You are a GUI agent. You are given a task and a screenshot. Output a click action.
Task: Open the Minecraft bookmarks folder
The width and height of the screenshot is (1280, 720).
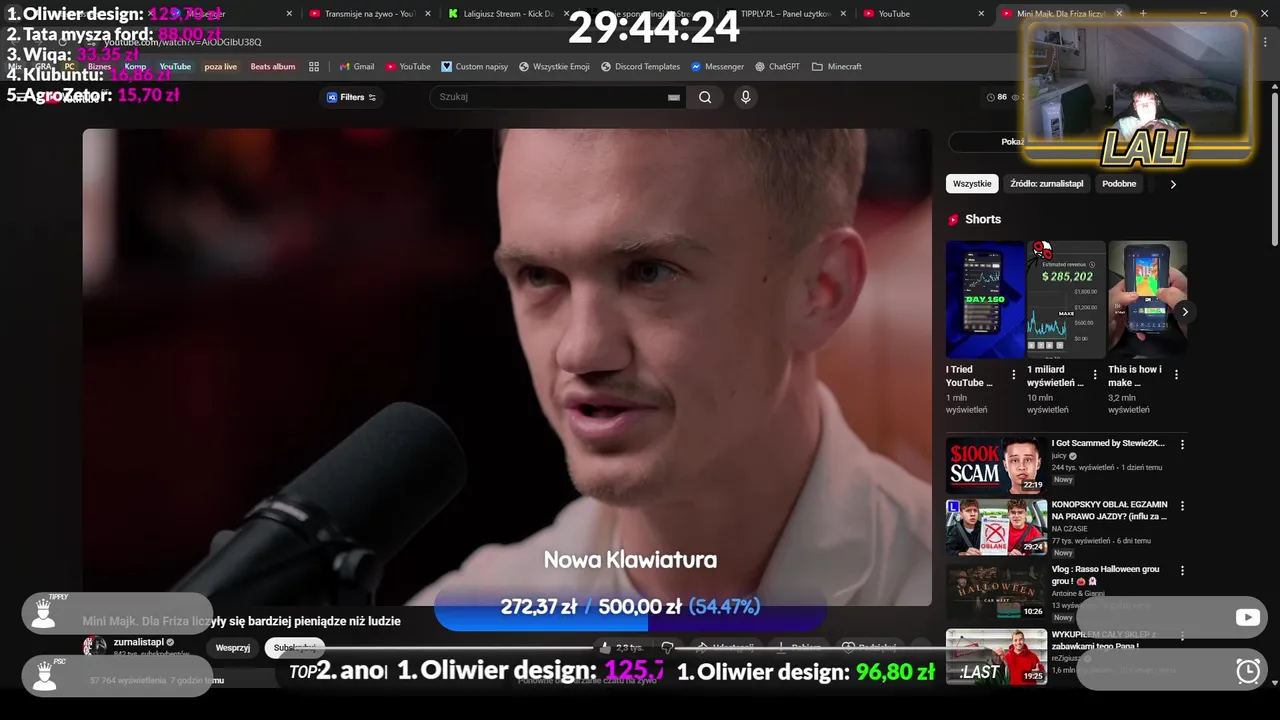coord(837,67)
